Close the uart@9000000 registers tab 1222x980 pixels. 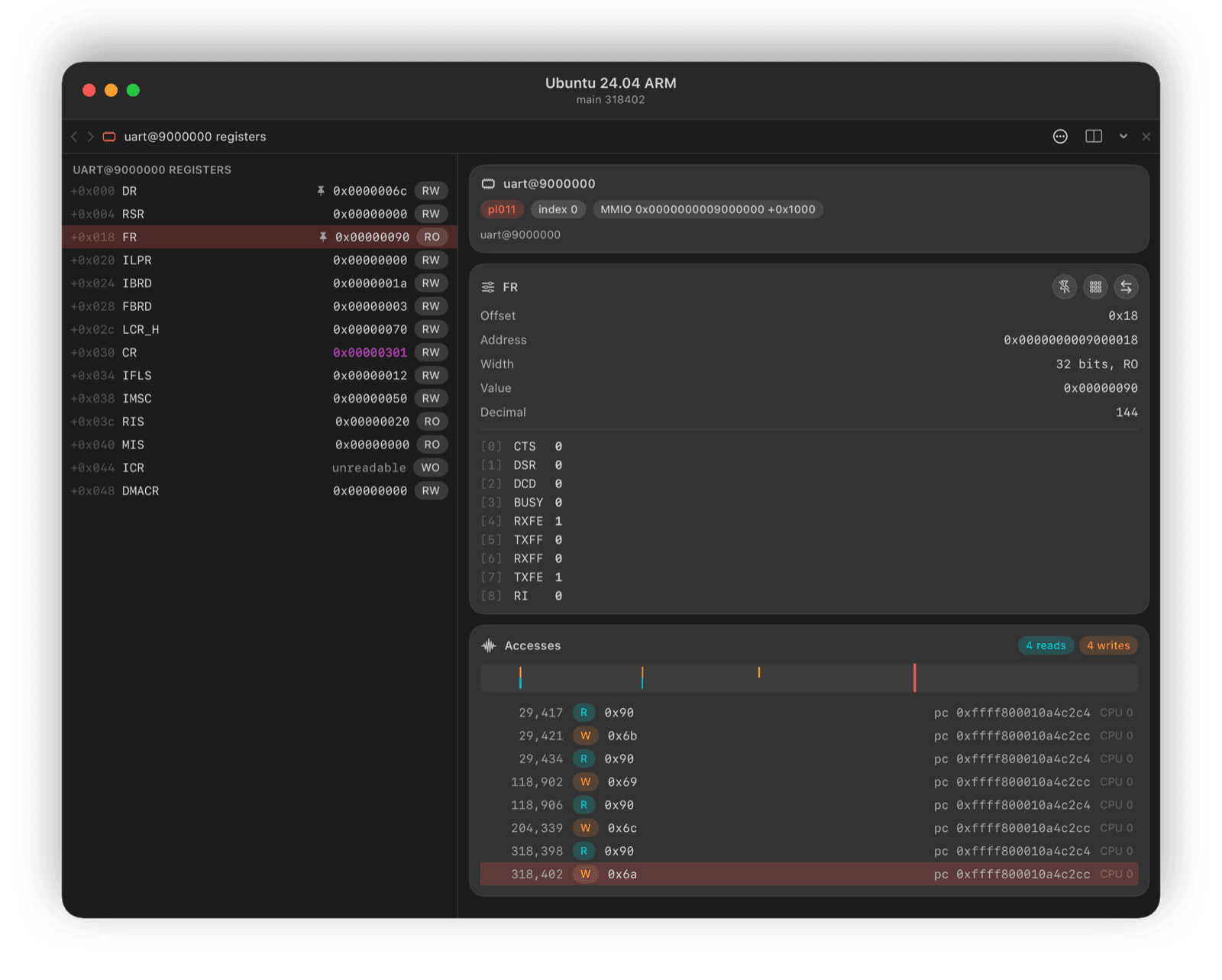click(1146, 137)
